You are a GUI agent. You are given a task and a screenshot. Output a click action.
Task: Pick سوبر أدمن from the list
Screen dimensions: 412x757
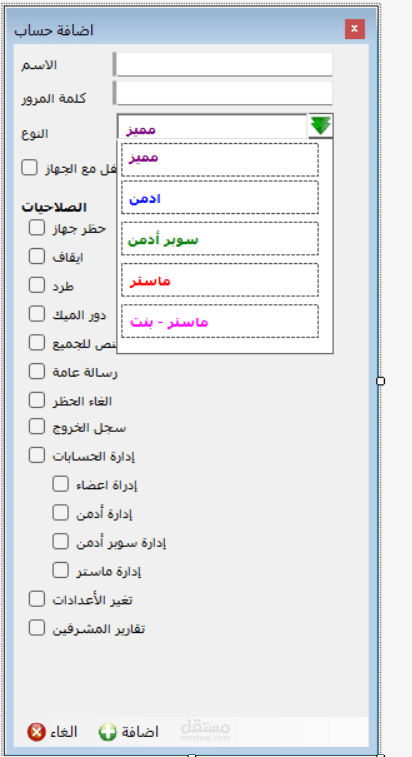pyautogui.click(x=220, y=238)
